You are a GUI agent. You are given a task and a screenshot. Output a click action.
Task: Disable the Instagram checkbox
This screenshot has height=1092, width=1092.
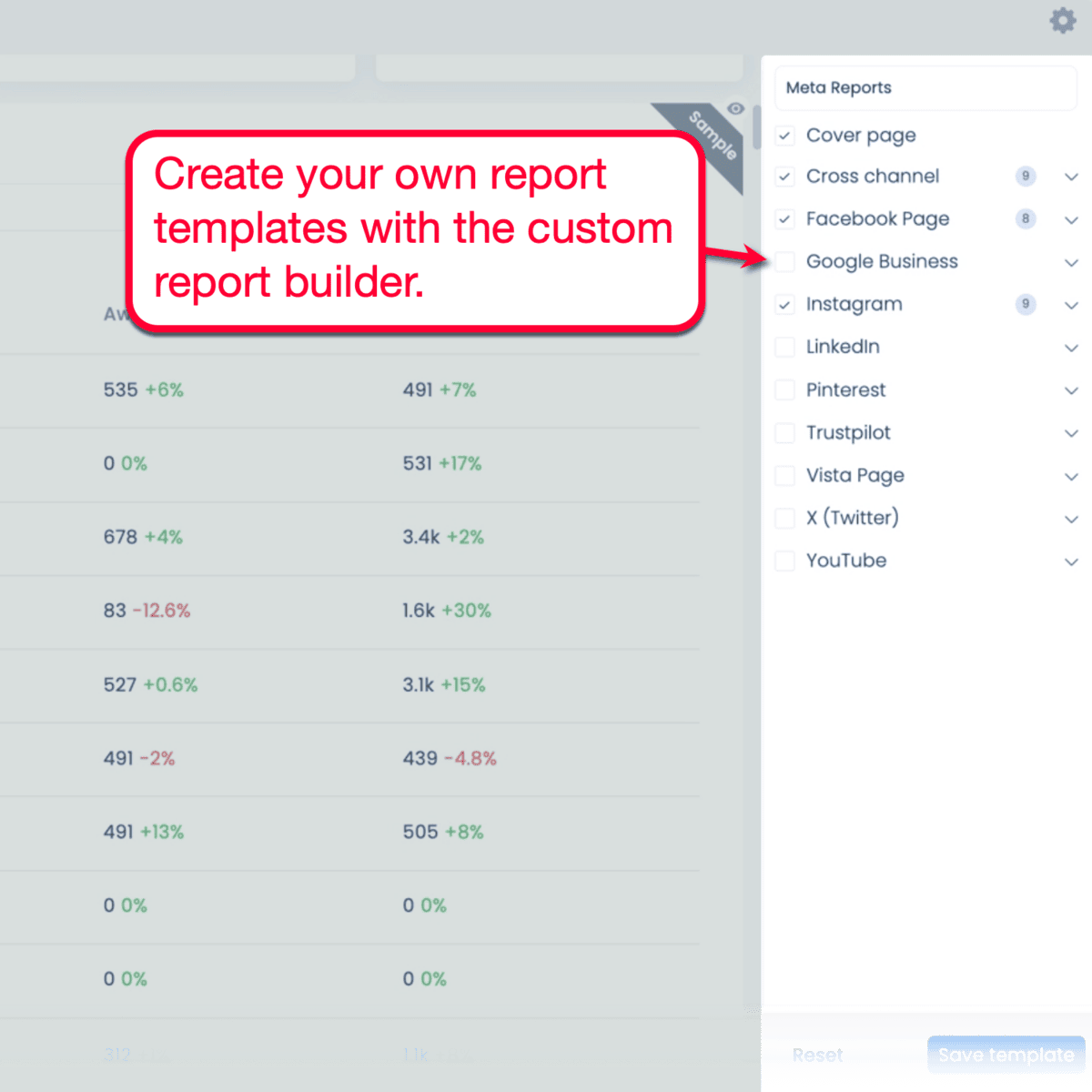[x=784, y=304]
